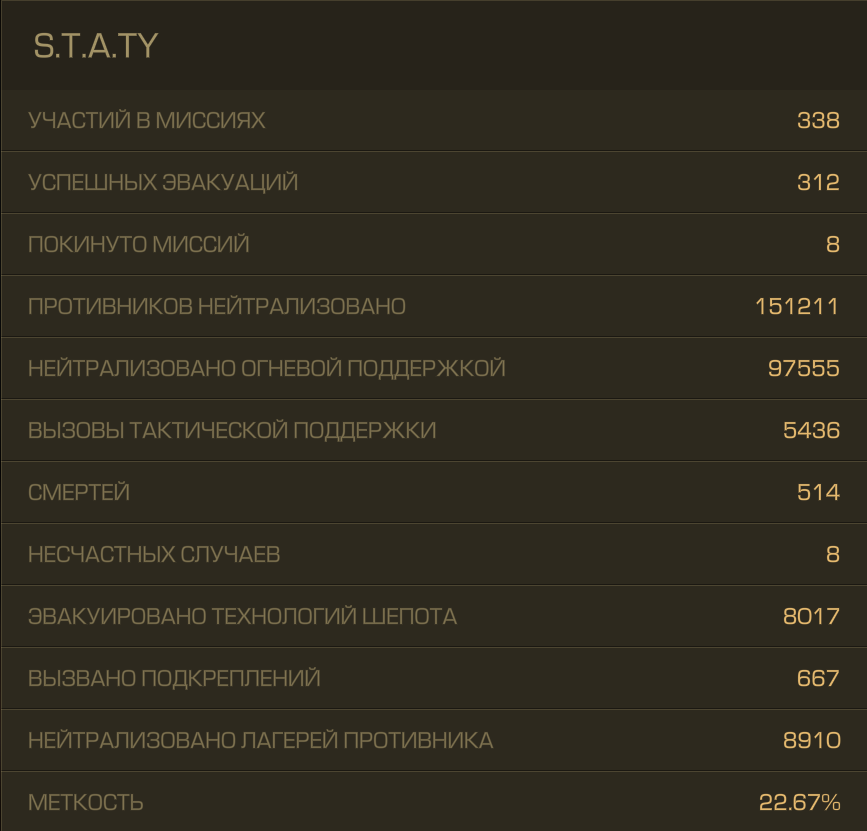Click the 97555 fire support value
The image size is (867, 831).
pyautogui.click(x=804, y=368)
